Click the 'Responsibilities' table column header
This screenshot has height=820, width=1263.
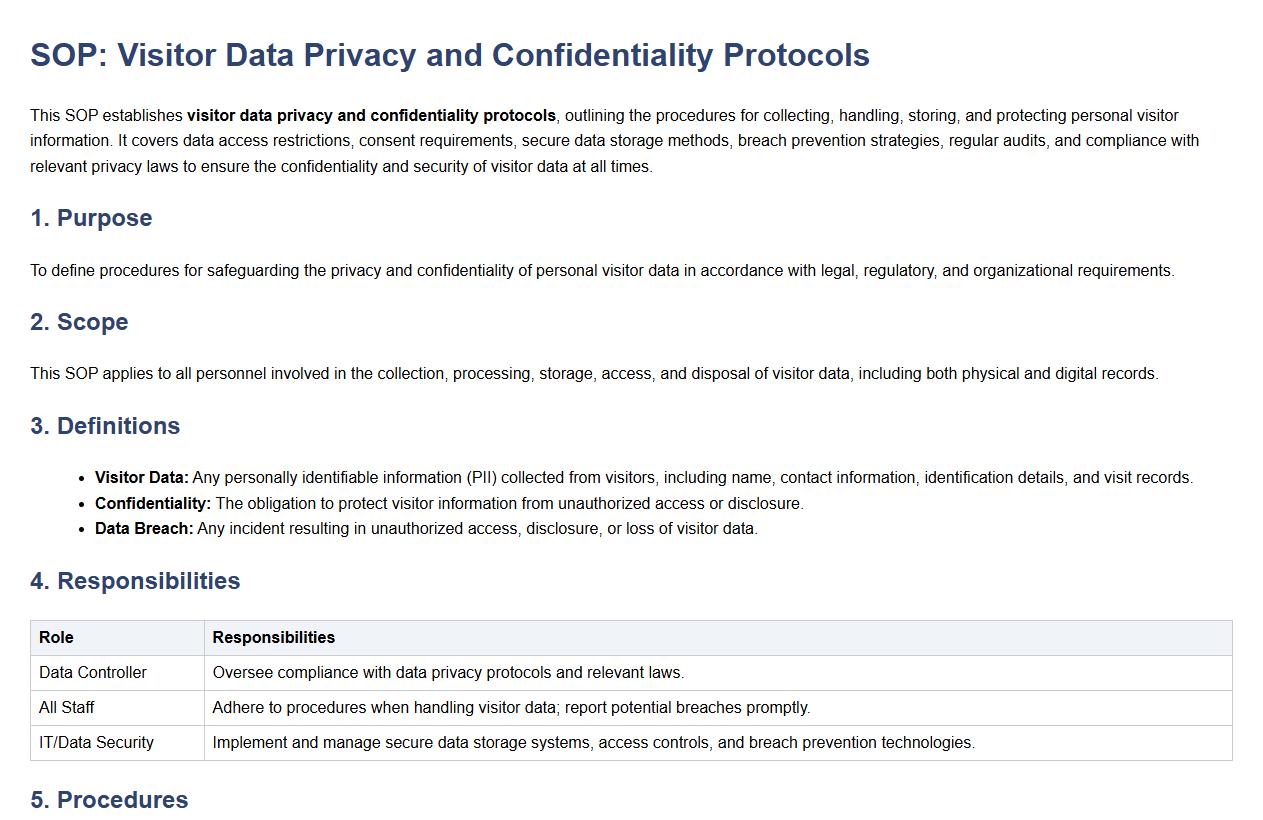coord(273,637)
